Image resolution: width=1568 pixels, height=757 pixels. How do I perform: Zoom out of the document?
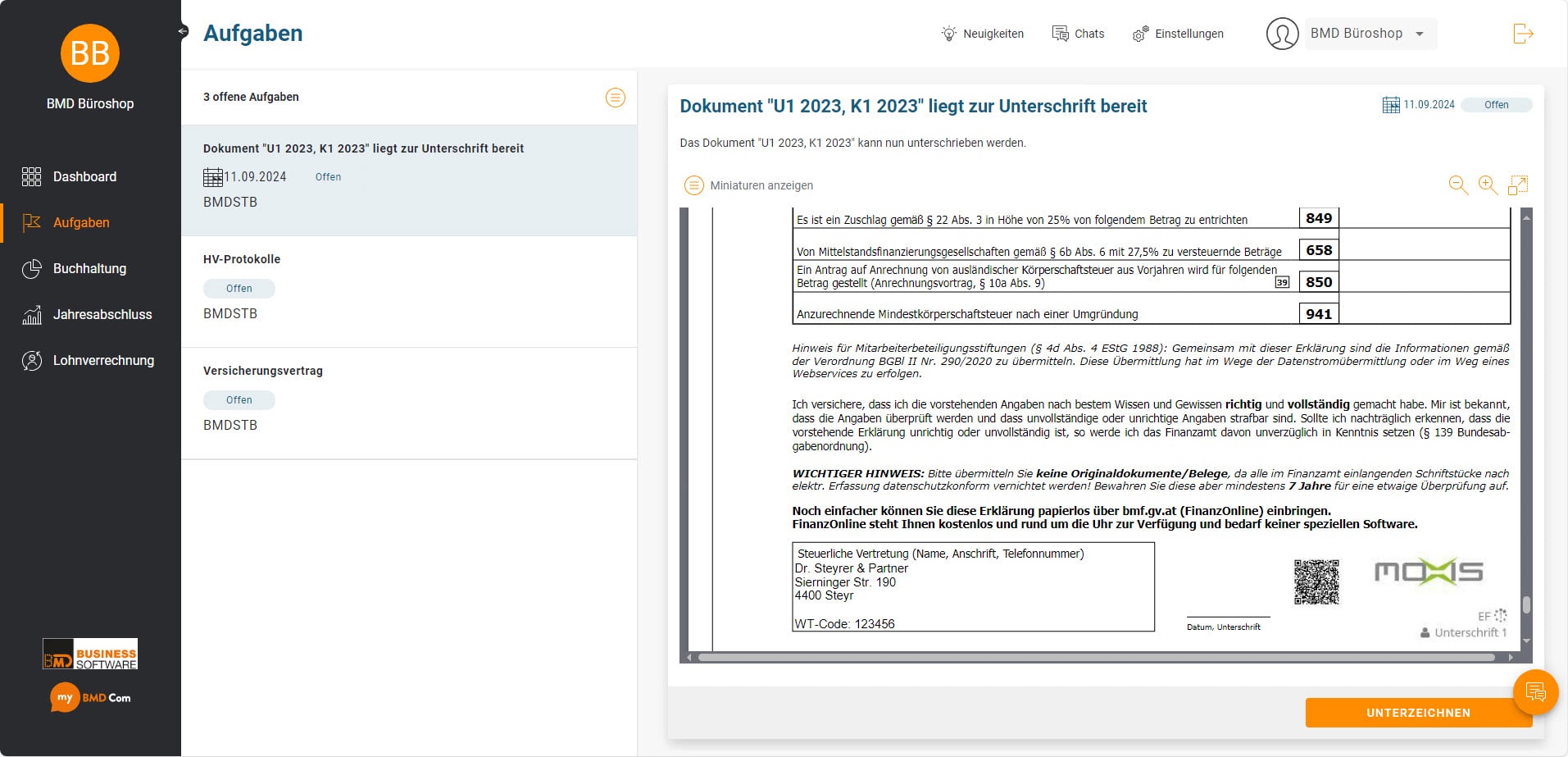(1458, 185)
